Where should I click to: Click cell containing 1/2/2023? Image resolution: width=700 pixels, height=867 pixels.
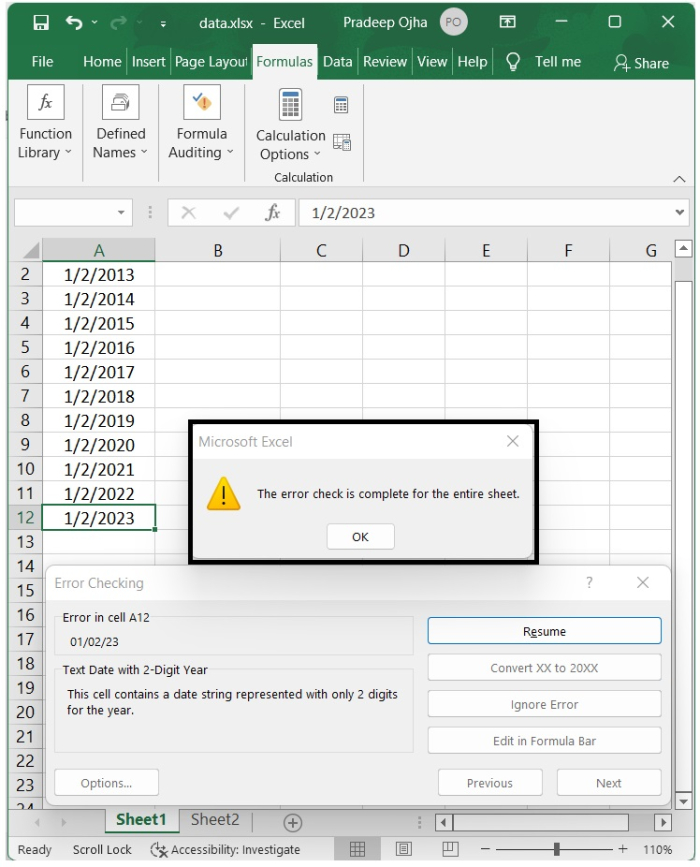point(99,518)
